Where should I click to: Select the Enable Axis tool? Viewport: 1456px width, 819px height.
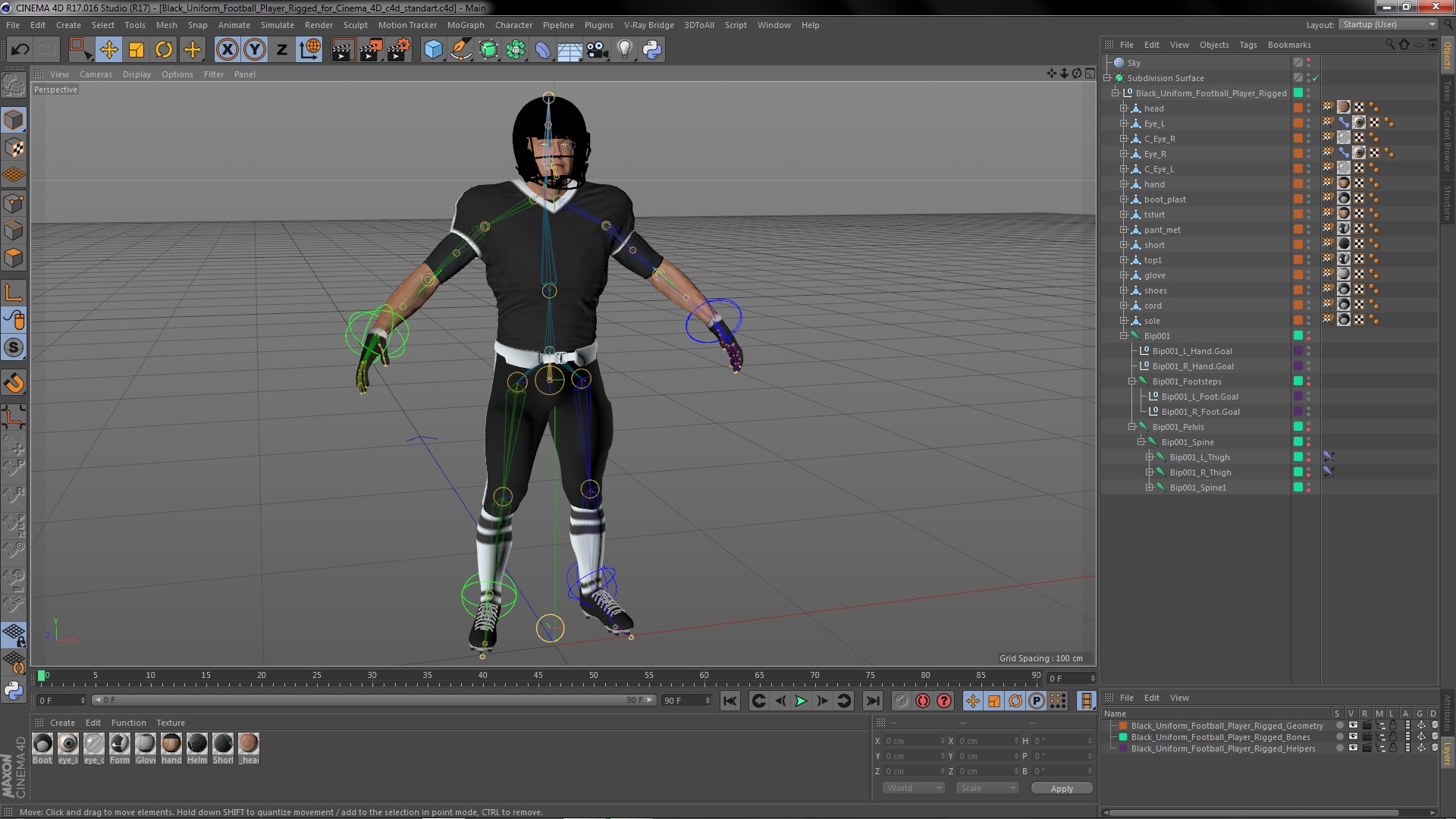14,292
